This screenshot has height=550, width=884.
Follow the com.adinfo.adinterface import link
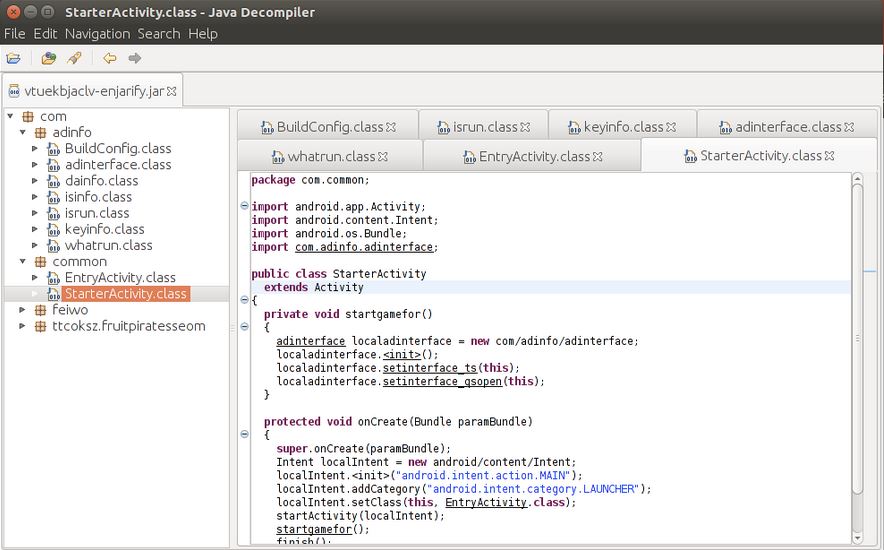click(x=364, y=247)
